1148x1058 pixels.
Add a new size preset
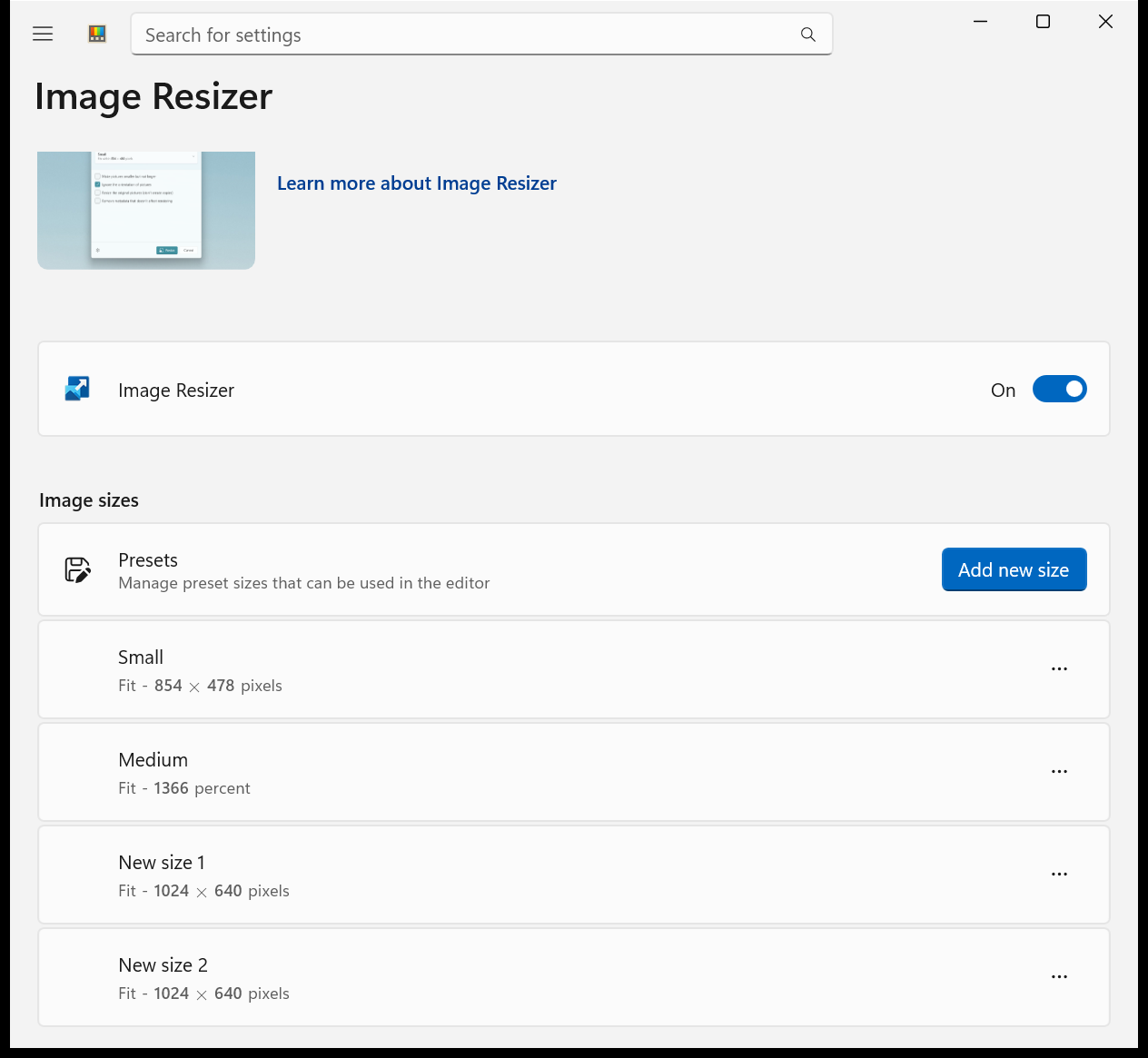pos(1014,570)
